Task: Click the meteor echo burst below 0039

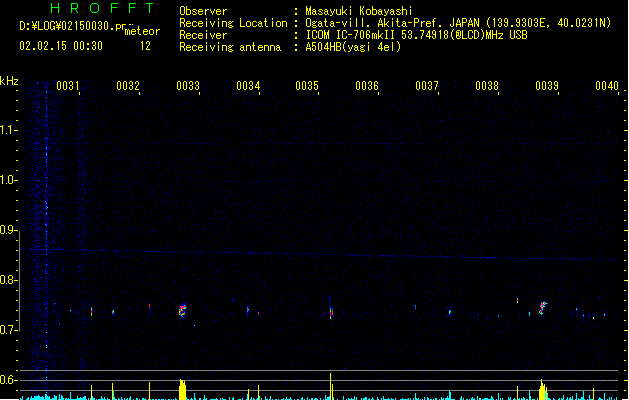Action: coord(543,308)
